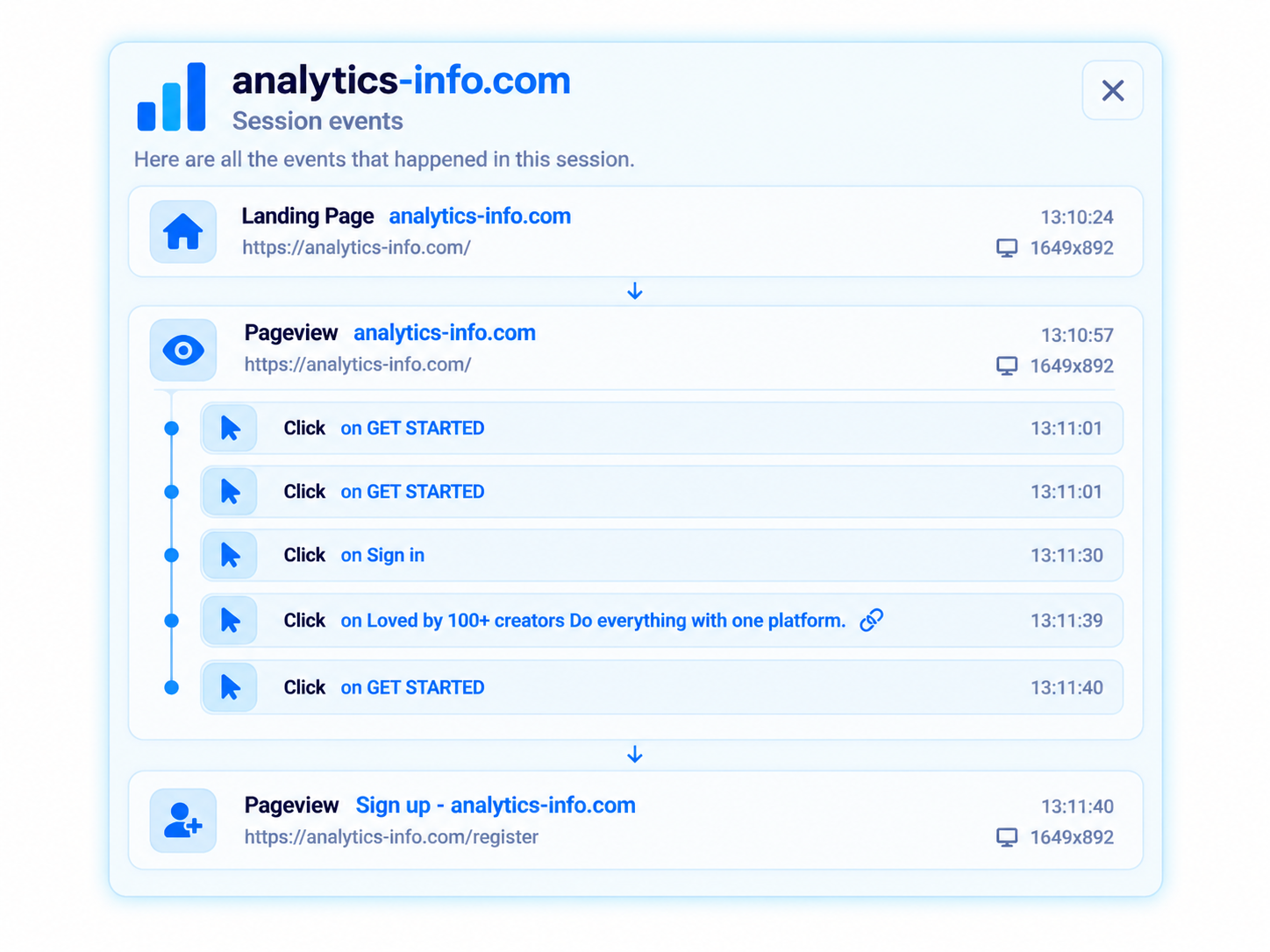This screenshot has height=952, width=1270.
Task: Click the URL text under the Landing Page title
Action: 356,247
